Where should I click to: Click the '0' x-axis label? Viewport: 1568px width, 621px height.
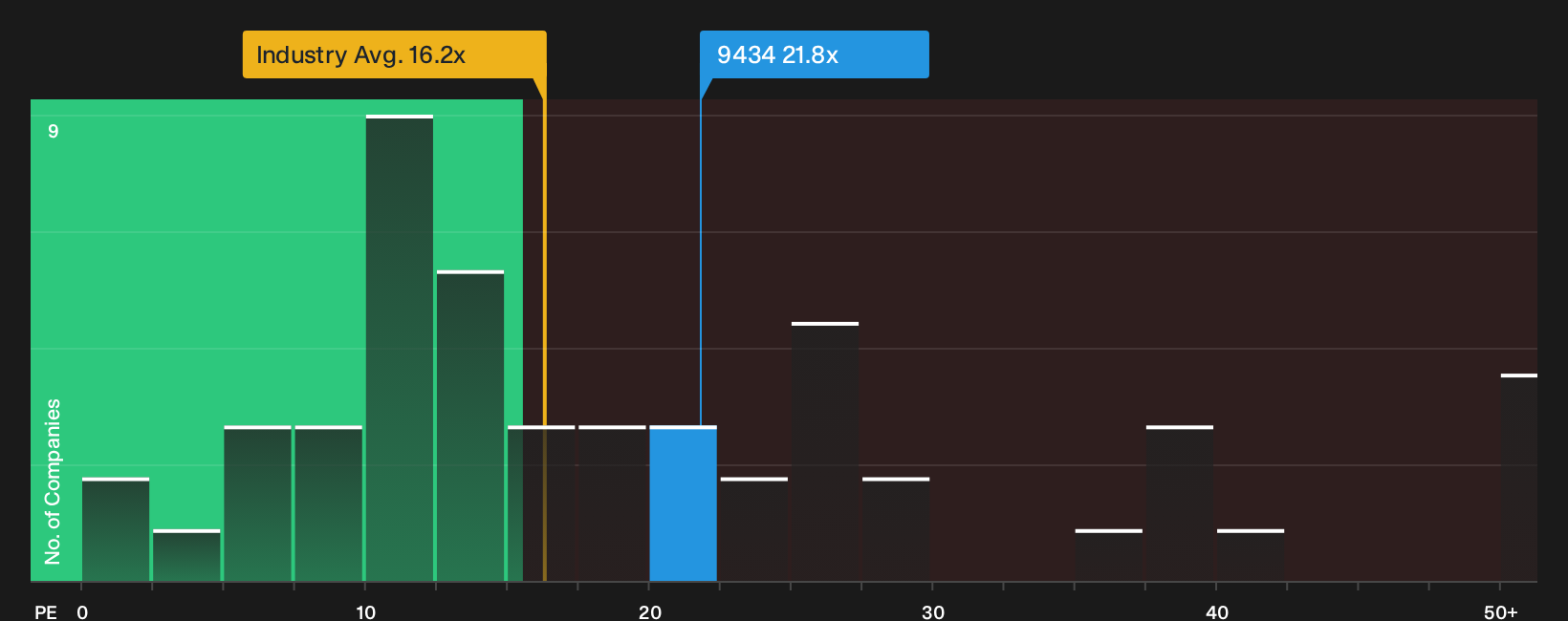[82, 611]
